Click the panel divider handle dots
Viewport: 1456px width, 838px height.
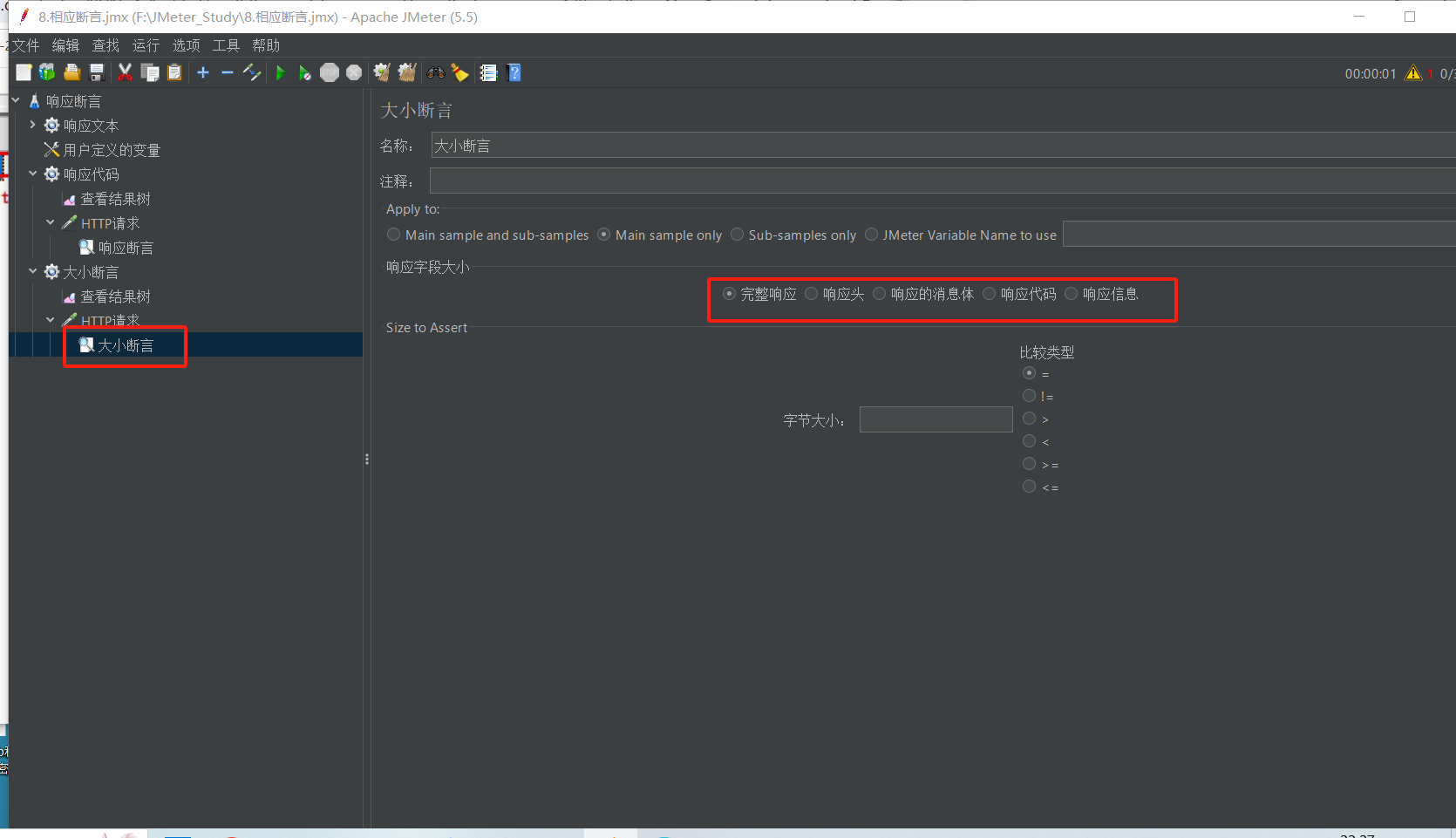(367, 459)
